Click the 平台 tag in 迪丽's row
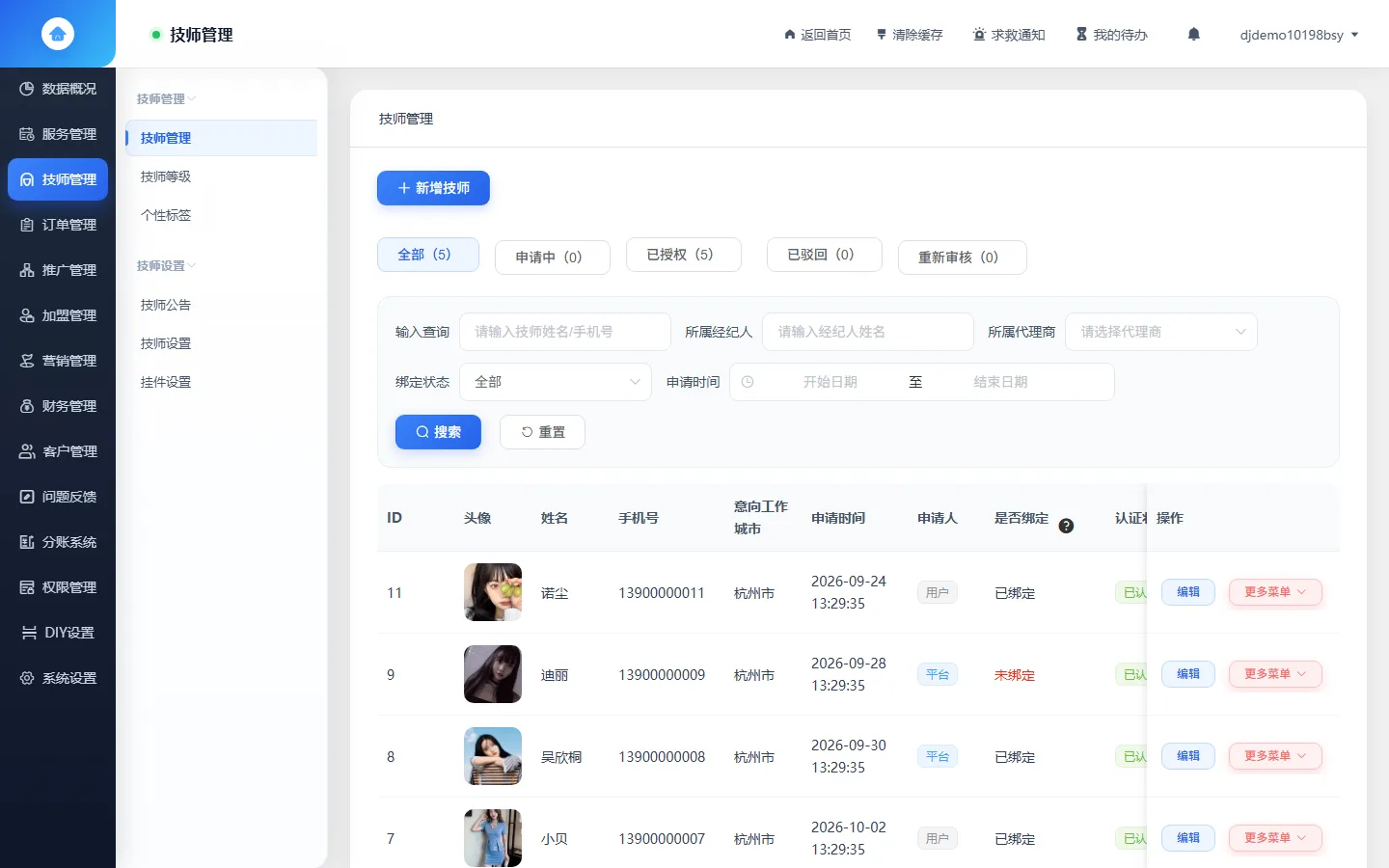Viewport: 1389px width, 868px height. [x=938, y=675]
